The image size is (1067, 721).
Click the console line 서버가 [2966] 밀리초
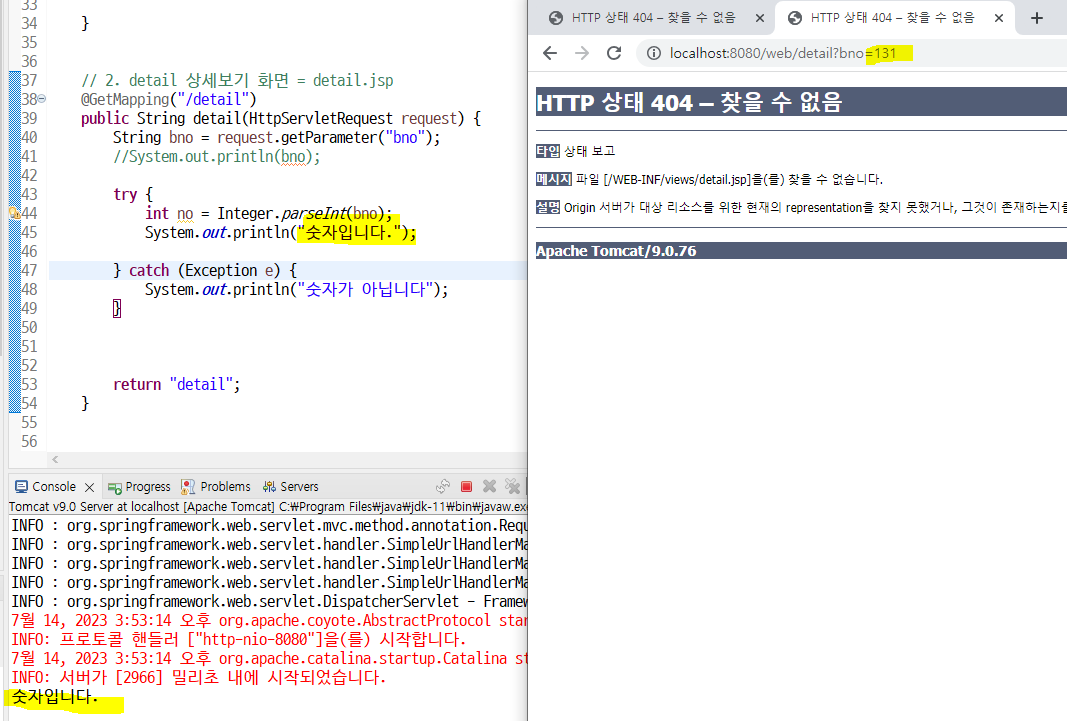pos(199,677)
